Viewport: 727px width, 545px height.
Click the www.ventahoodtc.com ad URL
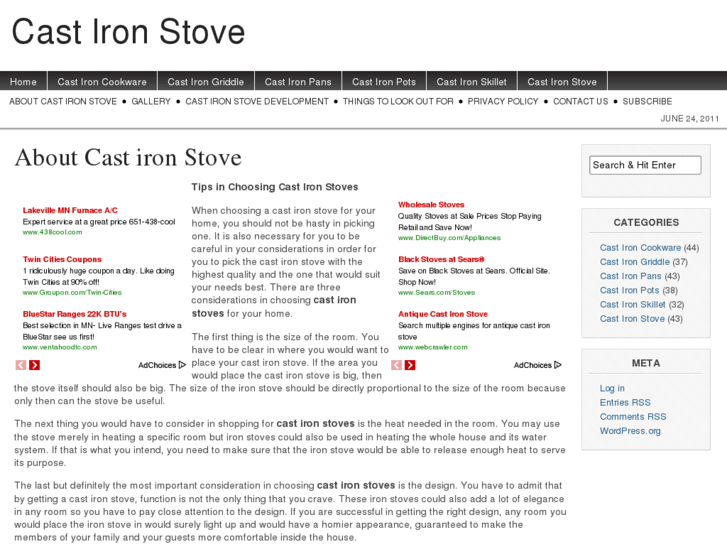pyautogui.click(x=60, y=347)
